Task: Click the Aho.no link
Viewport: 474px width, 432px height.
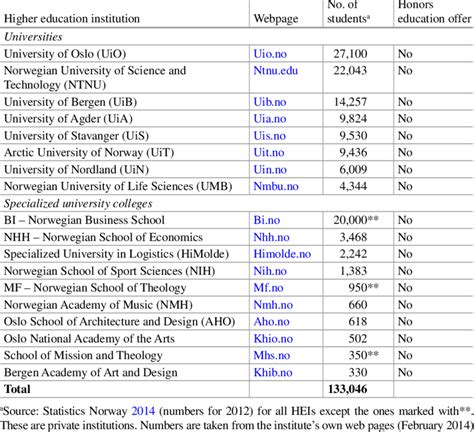Action: tap(272, 321)
